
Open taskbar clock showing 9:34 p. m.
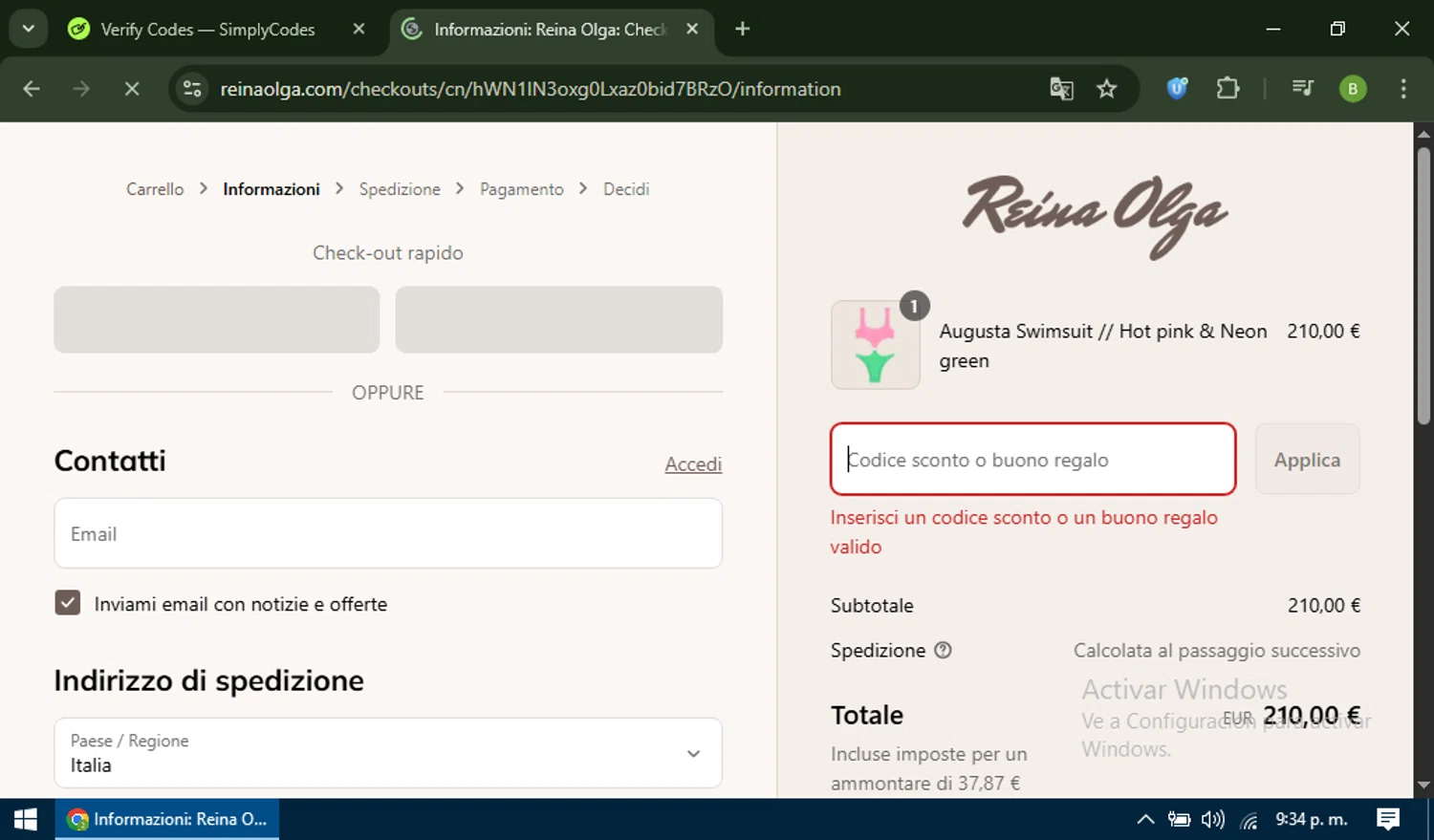click(1312, 819)
